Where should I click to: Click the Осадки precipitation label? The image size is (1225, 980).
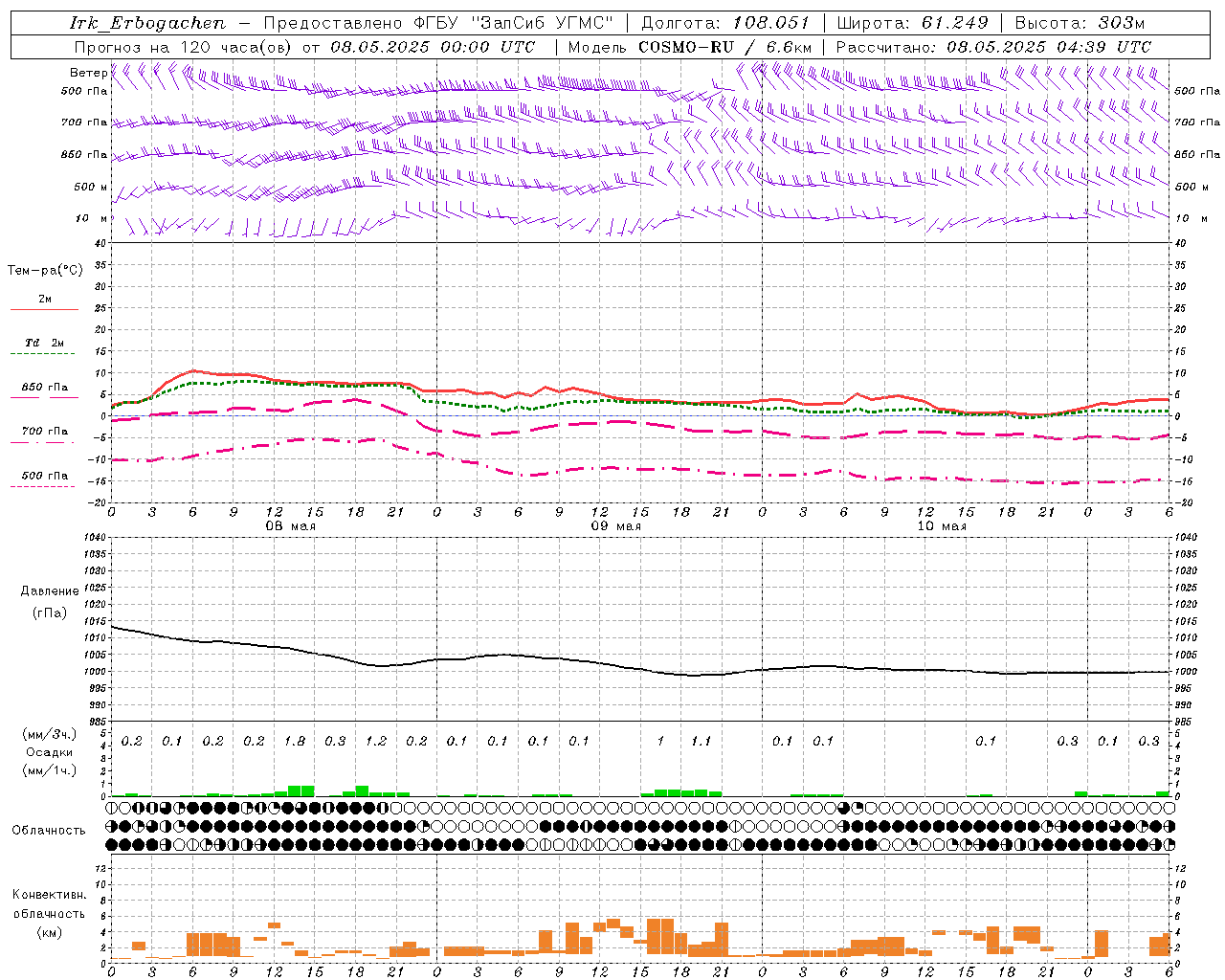[50, 752]
